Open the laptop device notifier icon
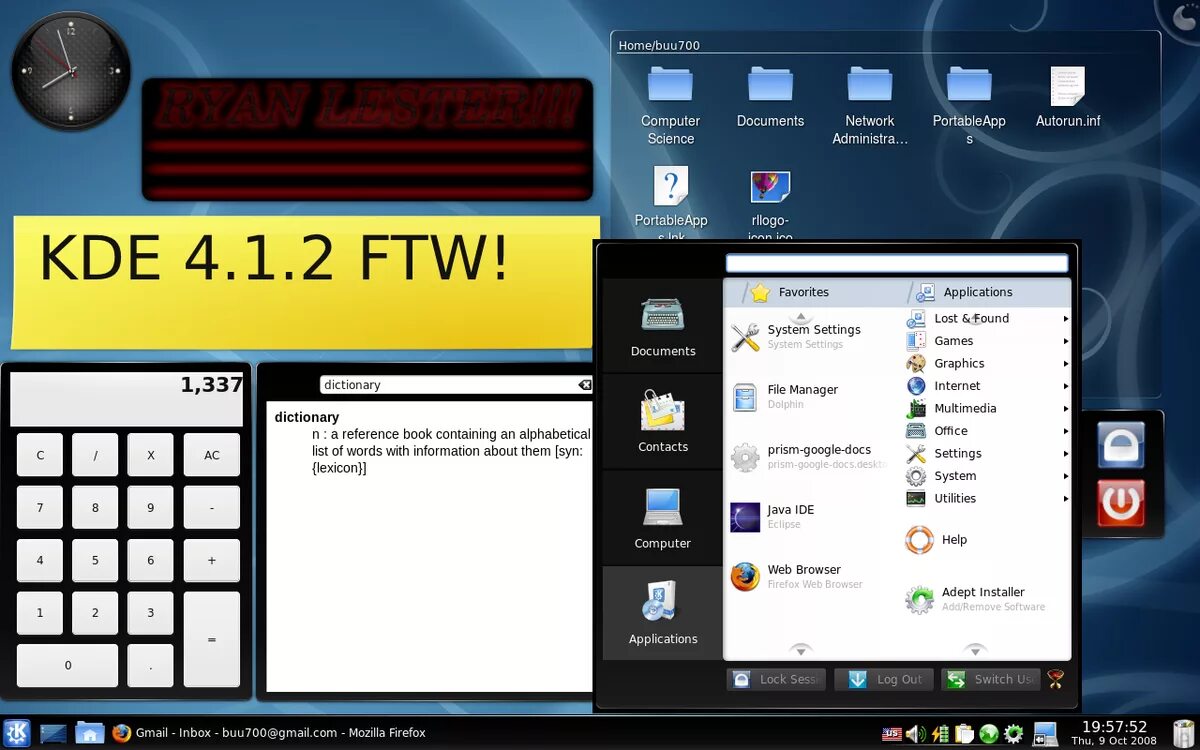 tap(1045, 734)
